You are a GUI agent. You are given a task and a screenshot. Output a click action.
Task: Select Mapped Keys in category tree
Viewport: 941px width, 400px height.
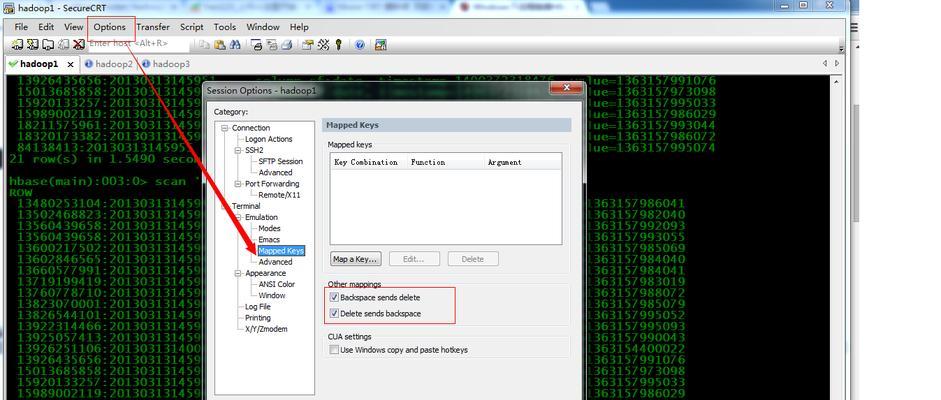(281, 251)
